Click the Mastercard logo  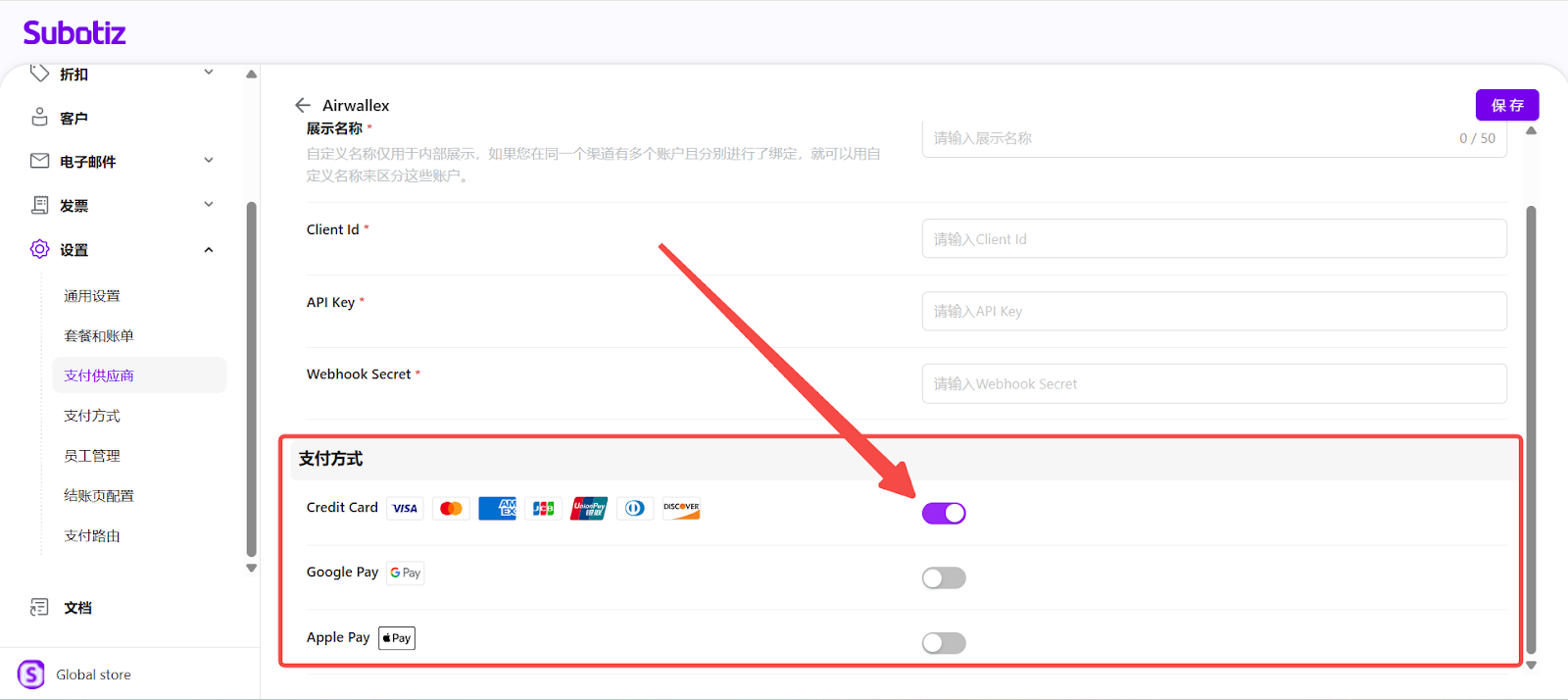451,508
